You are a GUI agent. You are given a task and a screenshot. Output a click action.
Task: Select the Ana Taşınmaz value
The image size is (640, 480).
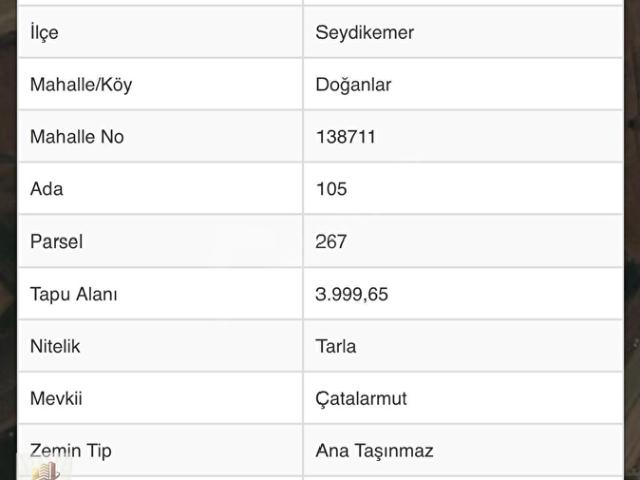coord(374,450)
